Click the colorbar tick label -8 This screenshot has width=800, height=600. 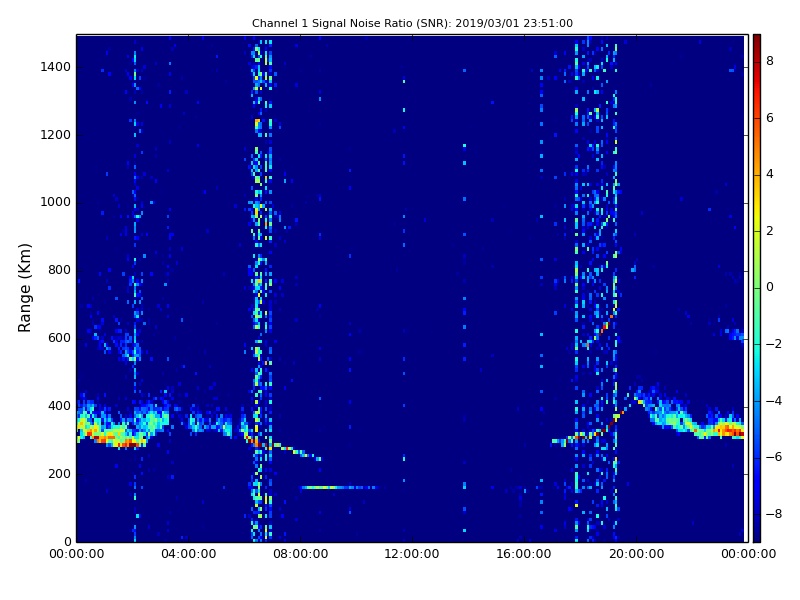(772, 514)
